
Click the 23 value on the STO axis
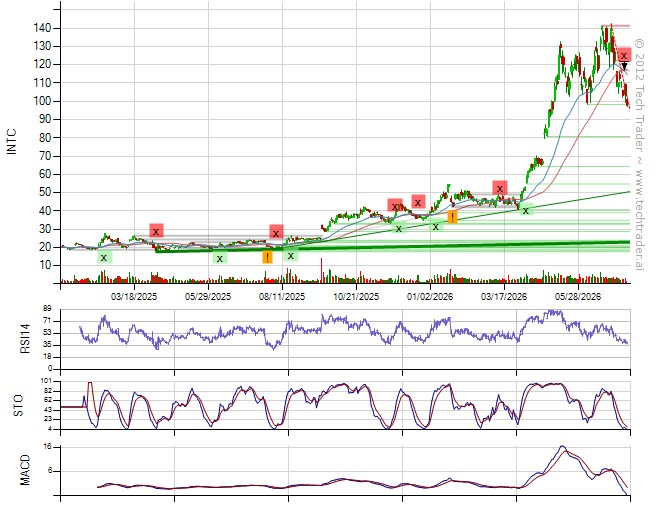(47, 419)
